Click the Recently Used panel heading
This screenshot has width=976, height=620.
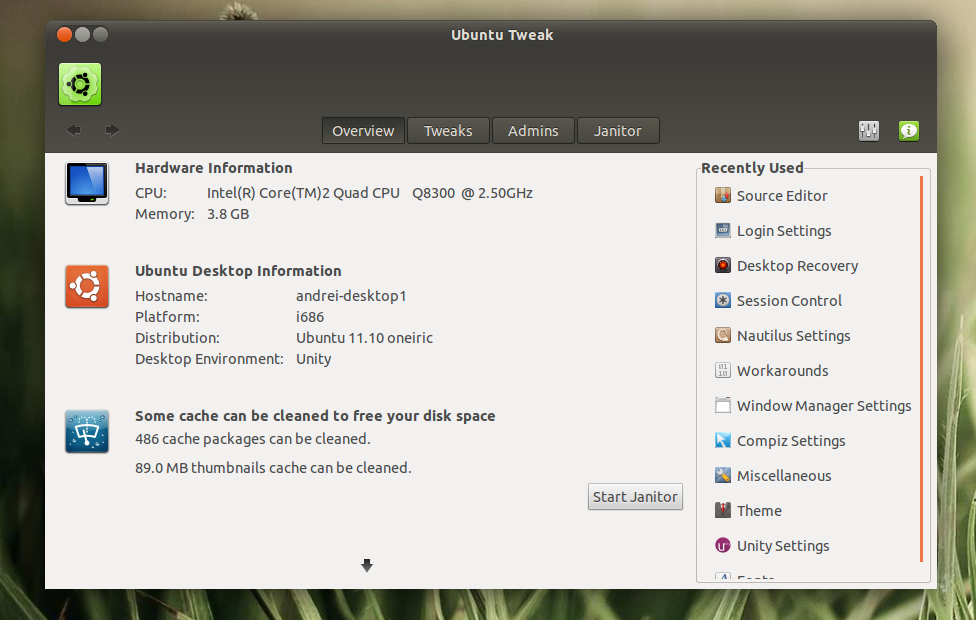click(752, 168)
